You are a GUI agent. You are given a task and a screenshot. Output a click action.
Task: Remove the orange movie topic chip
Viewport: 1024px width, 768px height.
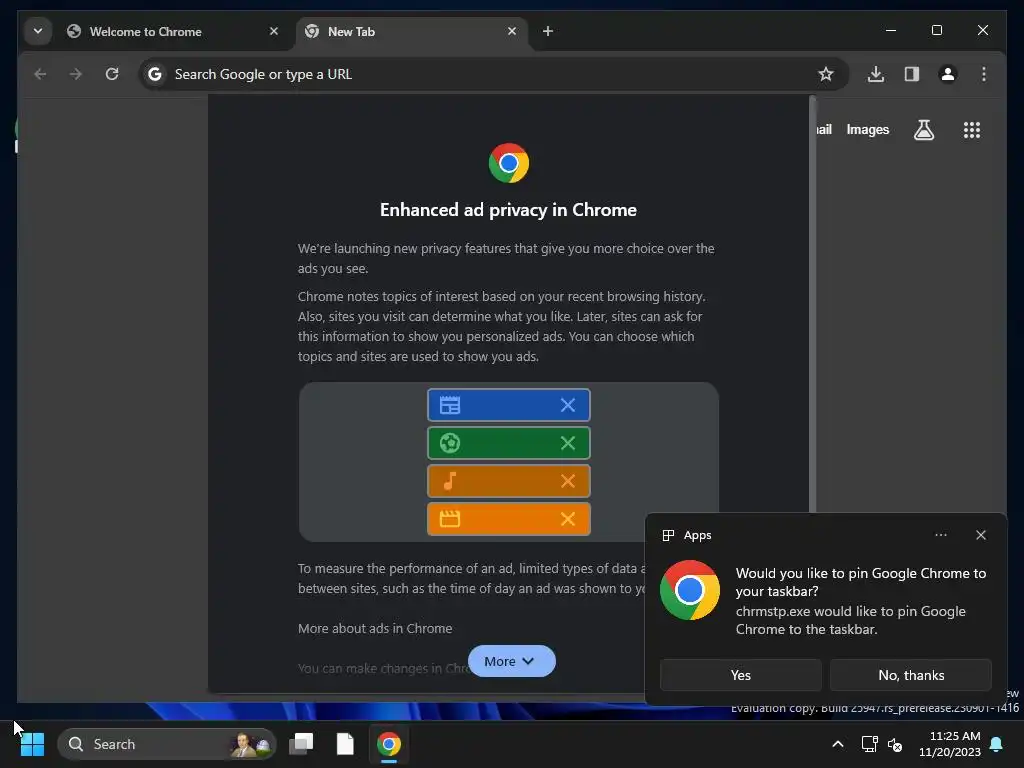(568, 519)
